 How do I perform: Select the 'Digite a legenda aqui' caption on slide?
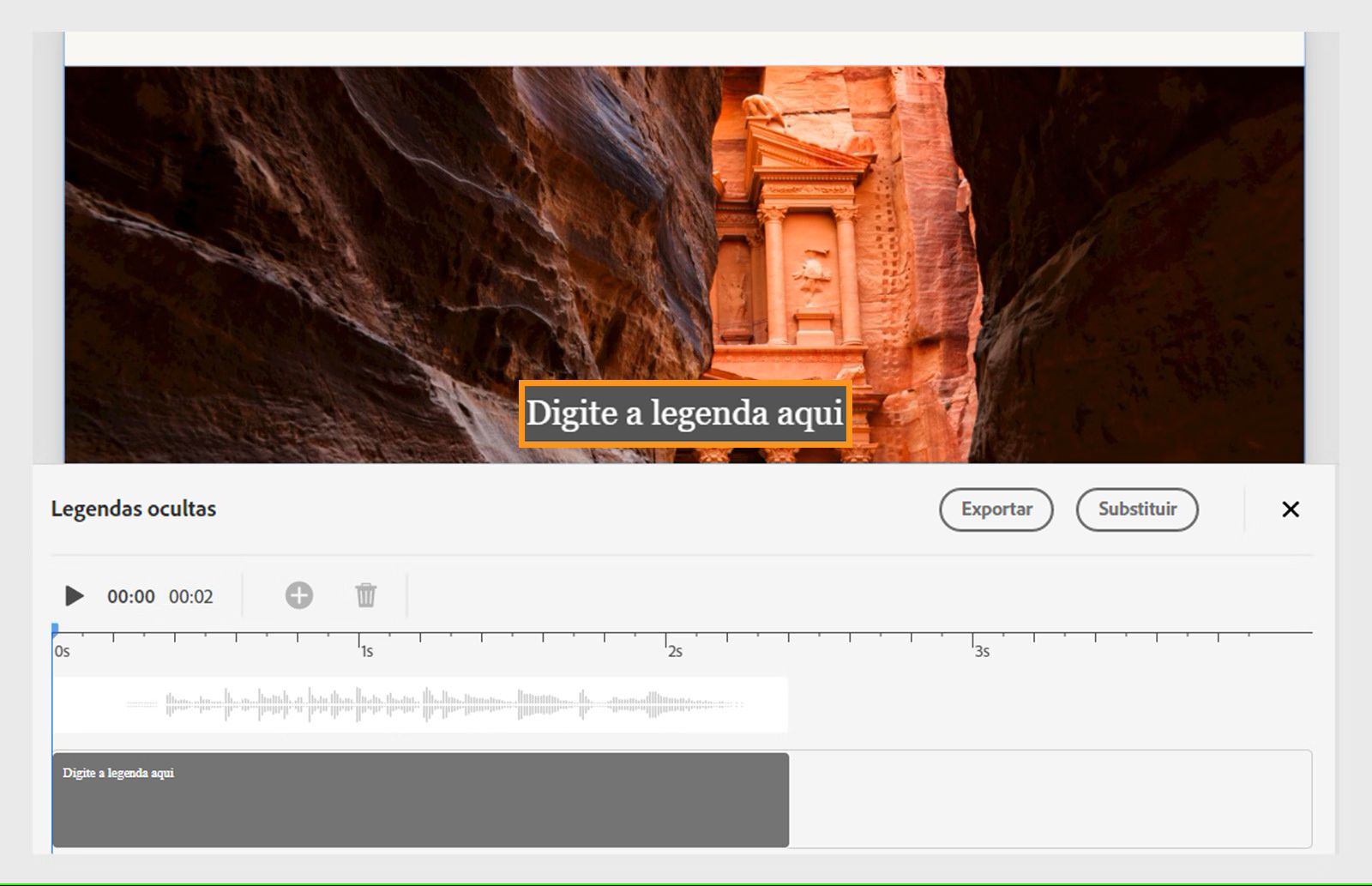685,413
